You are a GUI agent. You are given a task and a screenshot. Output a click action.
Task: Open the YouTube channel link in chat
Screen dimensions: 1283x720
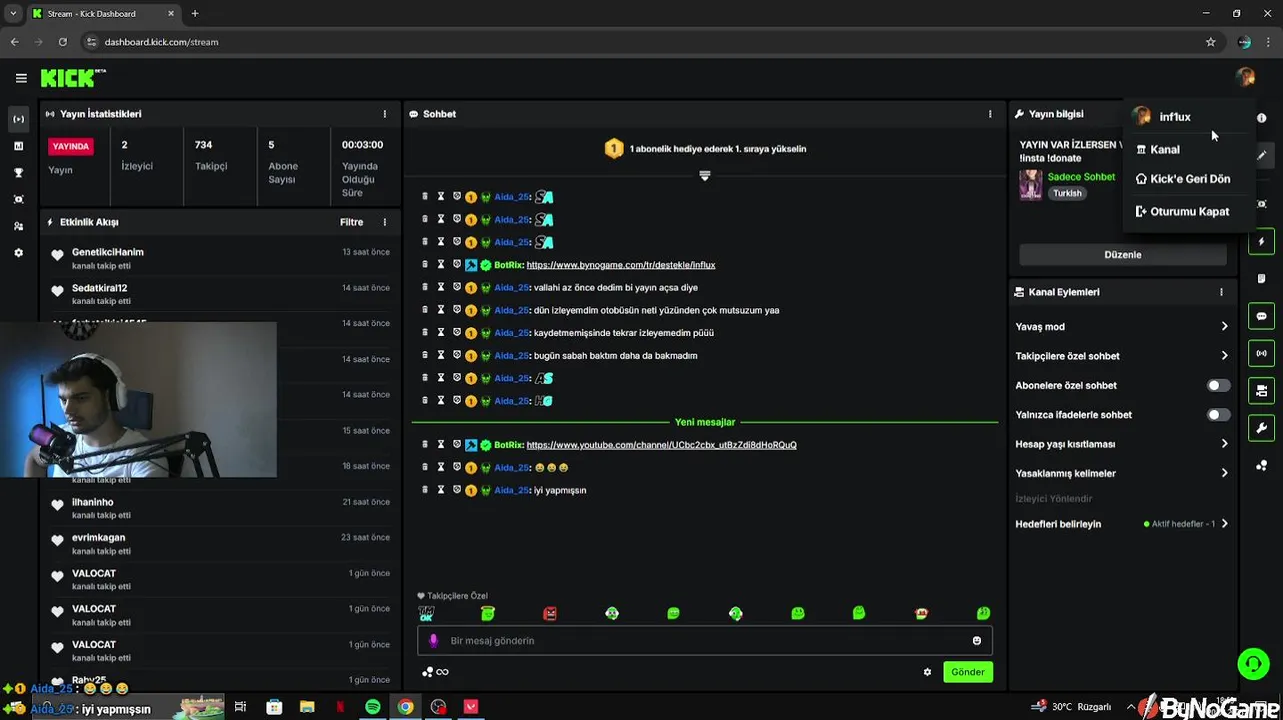[661, 445]
